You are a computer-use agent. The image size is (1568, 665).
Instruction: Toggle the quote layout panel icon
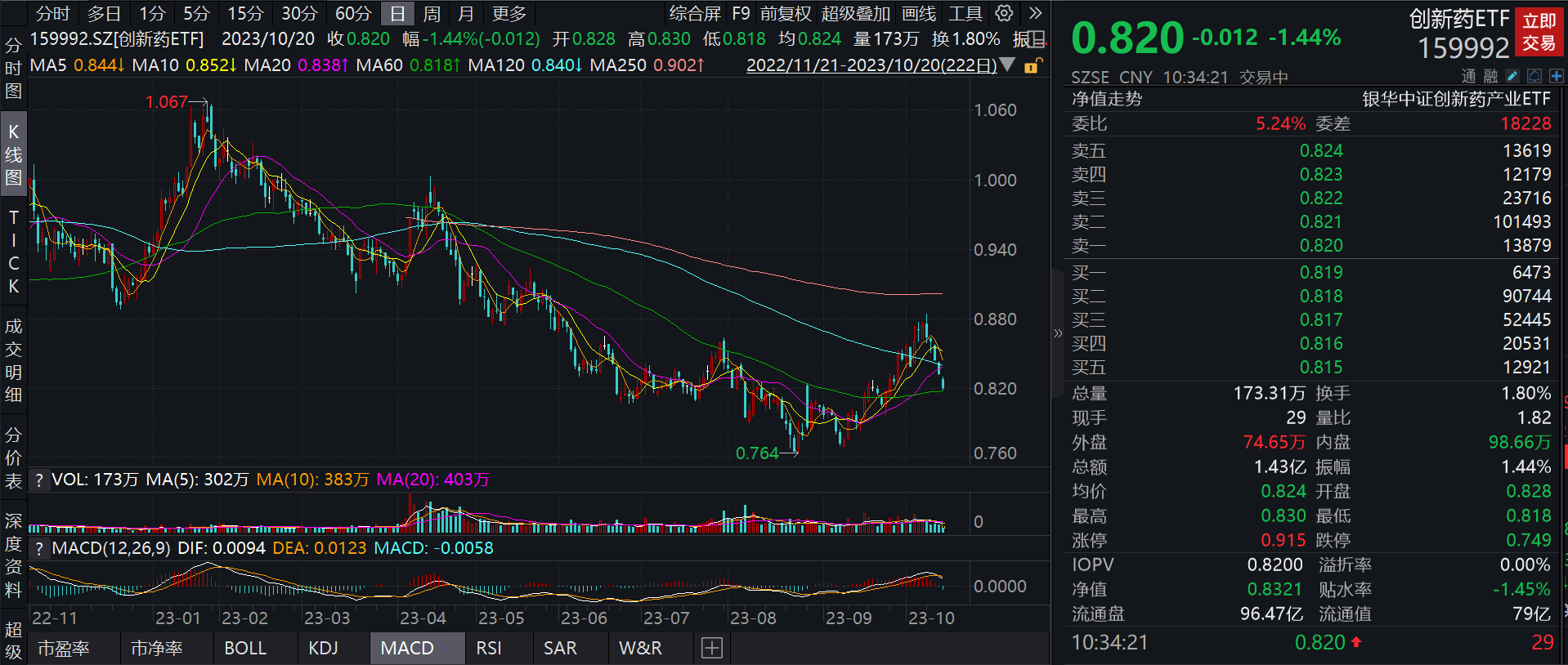pos(1037,39)
